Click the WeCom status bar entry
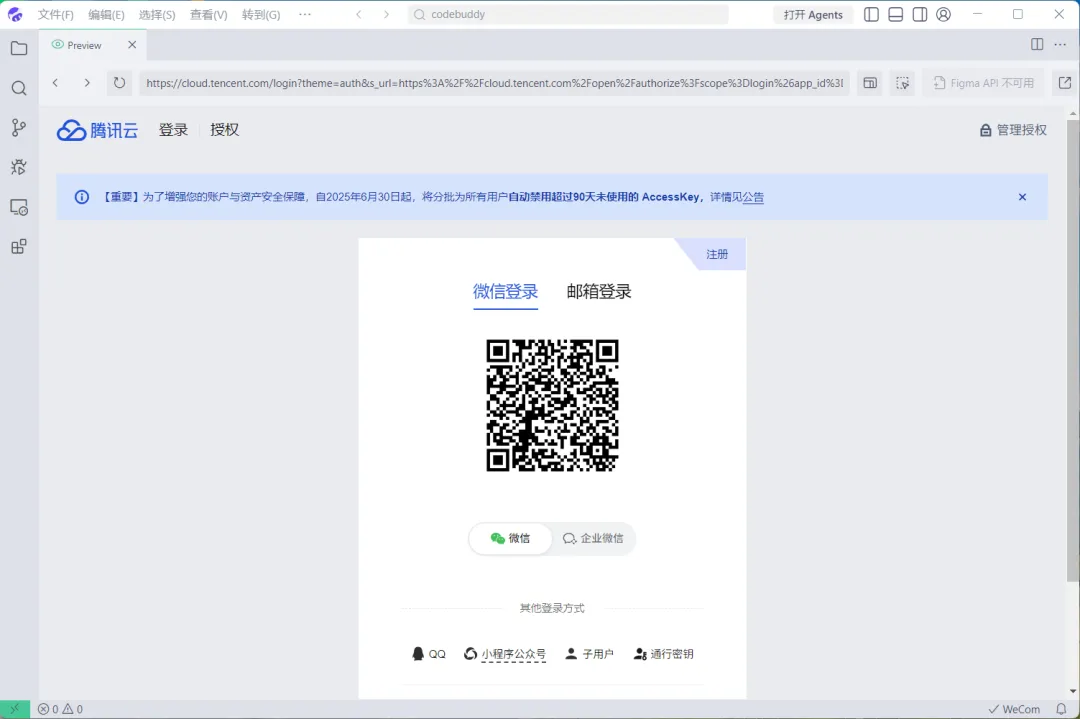Viewport: 1080px width, 719px height. tap(1014, 709)
